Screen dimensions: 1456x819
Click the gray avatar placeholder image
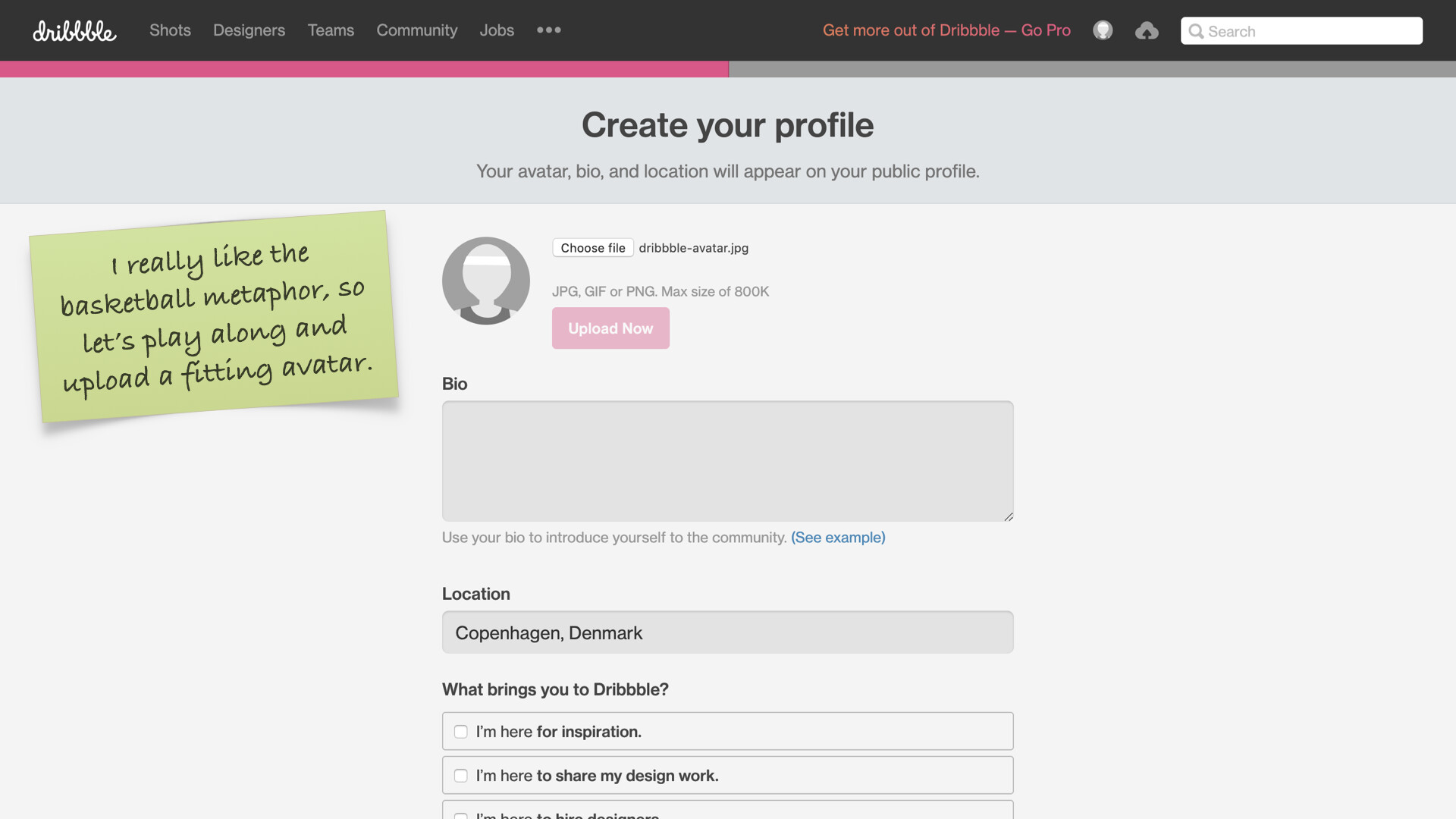point(486,281)
